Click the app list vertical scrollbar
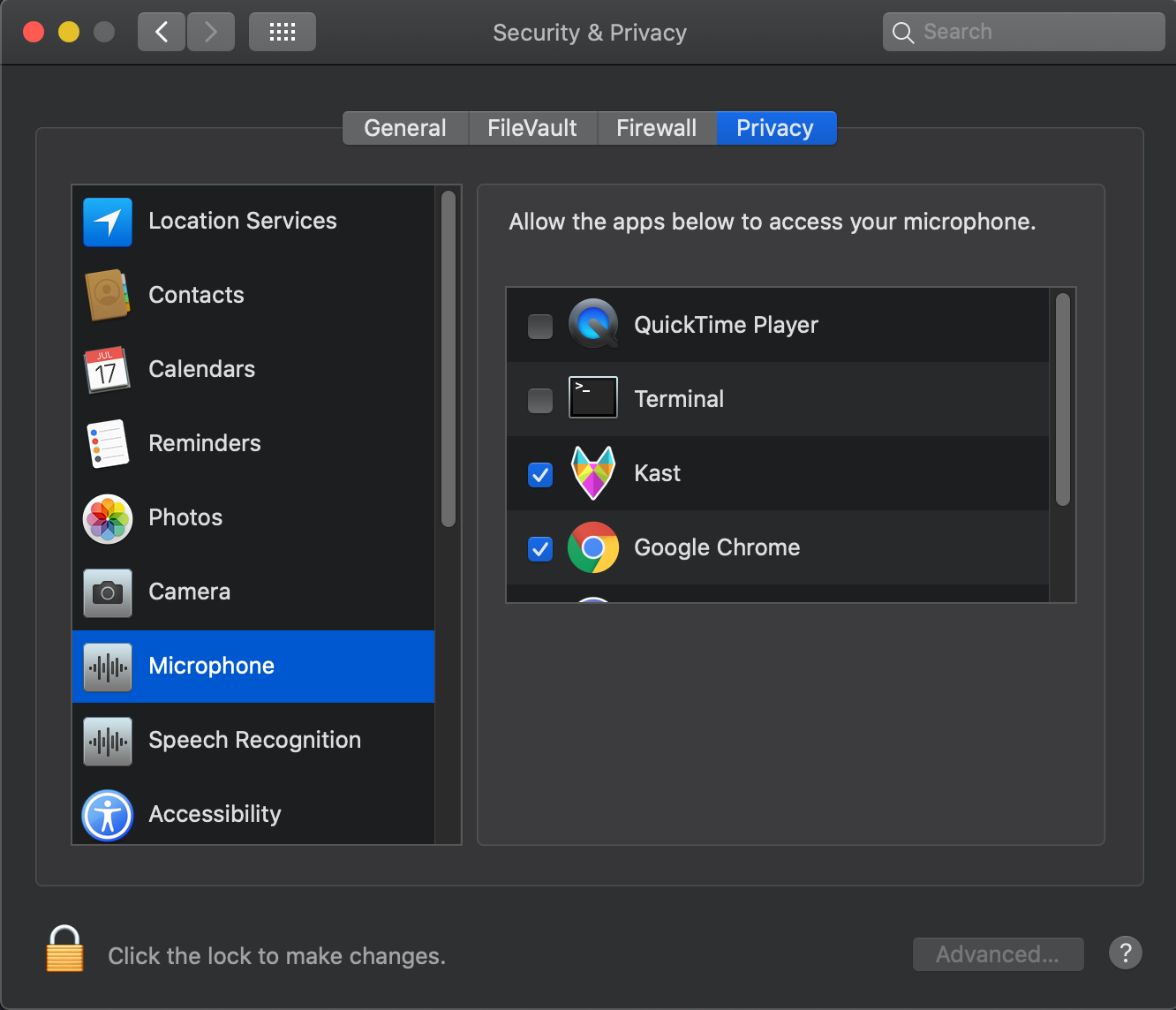 [1063, 399]
